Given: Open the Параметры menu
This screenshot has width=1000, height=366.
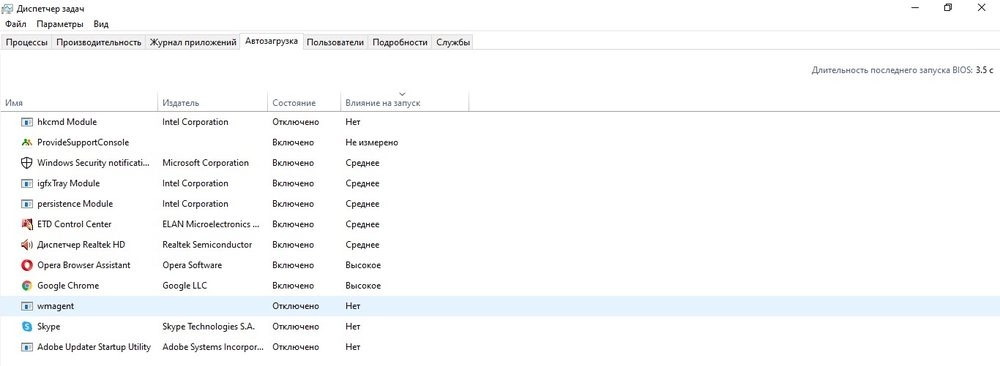Looking at the screenshot, I should coord(59,24).
